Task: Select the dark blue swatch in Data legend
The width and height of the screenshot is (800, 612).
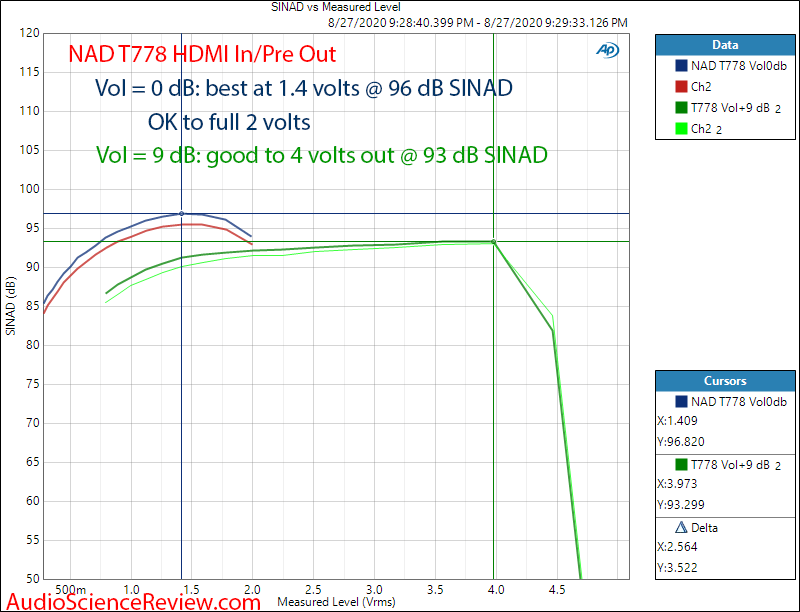Action: [681, 66]
